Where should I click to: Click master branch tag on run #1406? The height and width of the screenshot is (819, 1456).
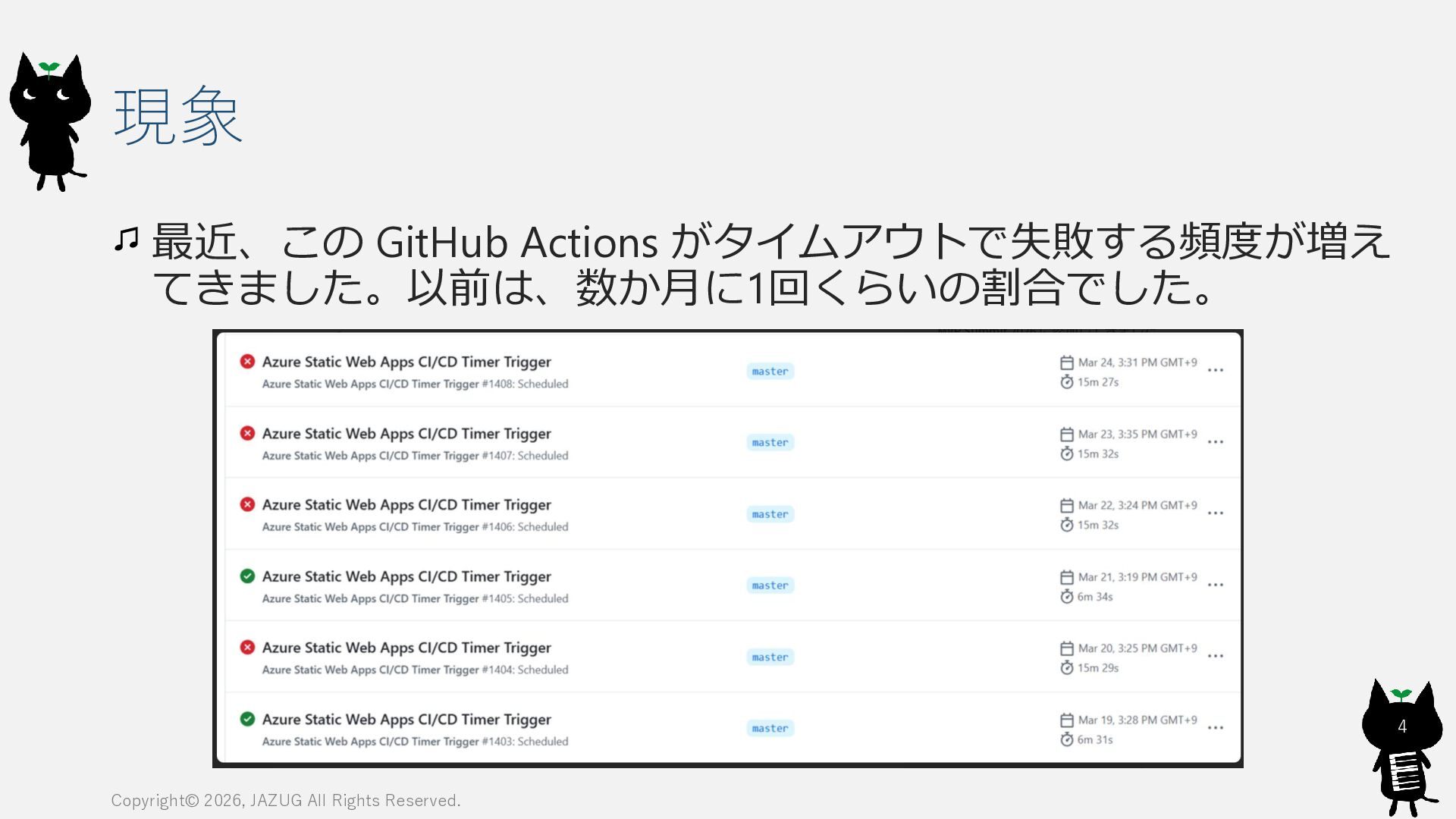770,514
